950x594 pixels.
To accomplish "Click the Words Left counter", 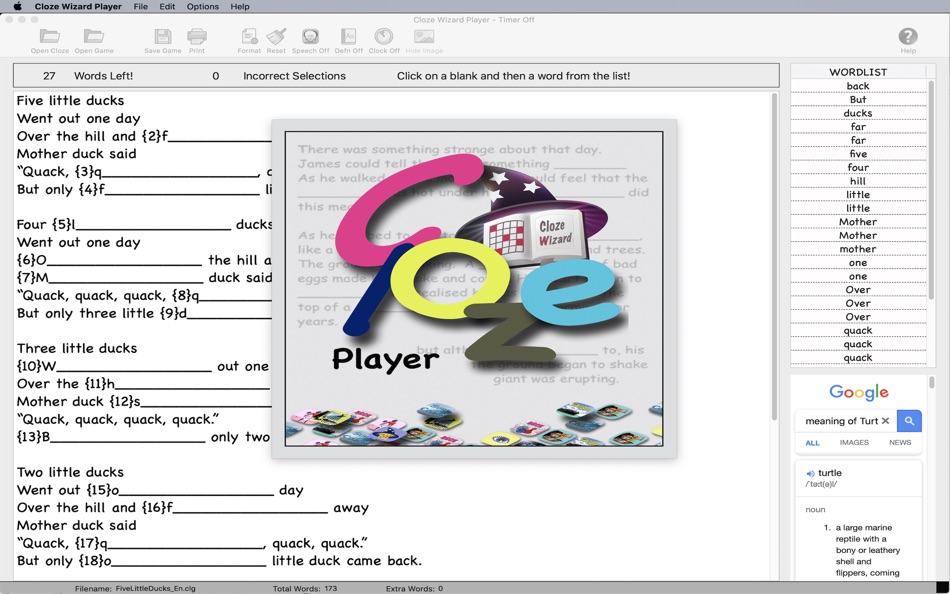I will coord(88,76).
